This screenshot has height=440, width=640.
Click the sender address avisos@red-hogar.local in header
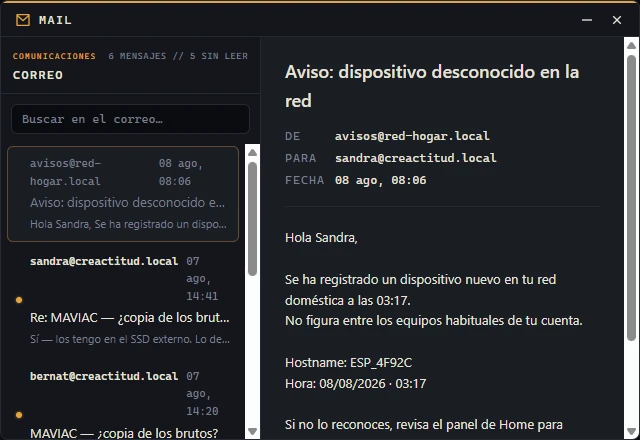click(412, 136)
